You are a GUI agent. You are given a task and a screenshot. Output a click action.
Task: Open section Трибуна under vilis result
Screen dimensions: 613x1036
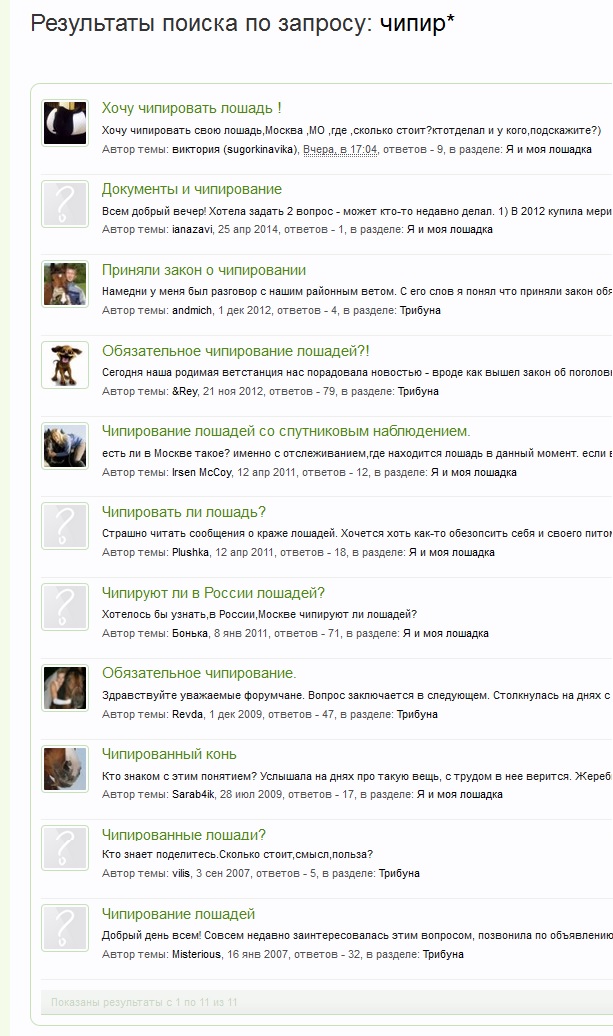point(399,873)
